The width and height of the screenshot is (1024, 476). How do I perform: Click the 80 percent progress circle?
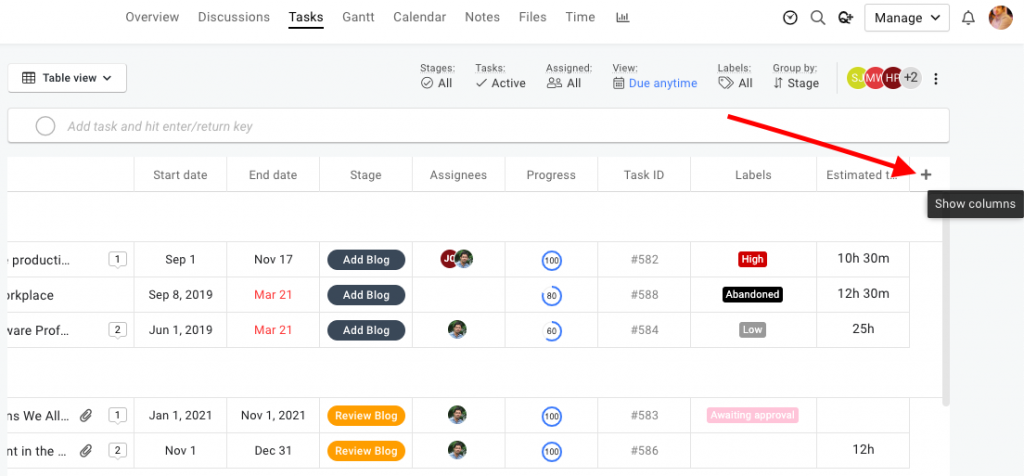551,296
